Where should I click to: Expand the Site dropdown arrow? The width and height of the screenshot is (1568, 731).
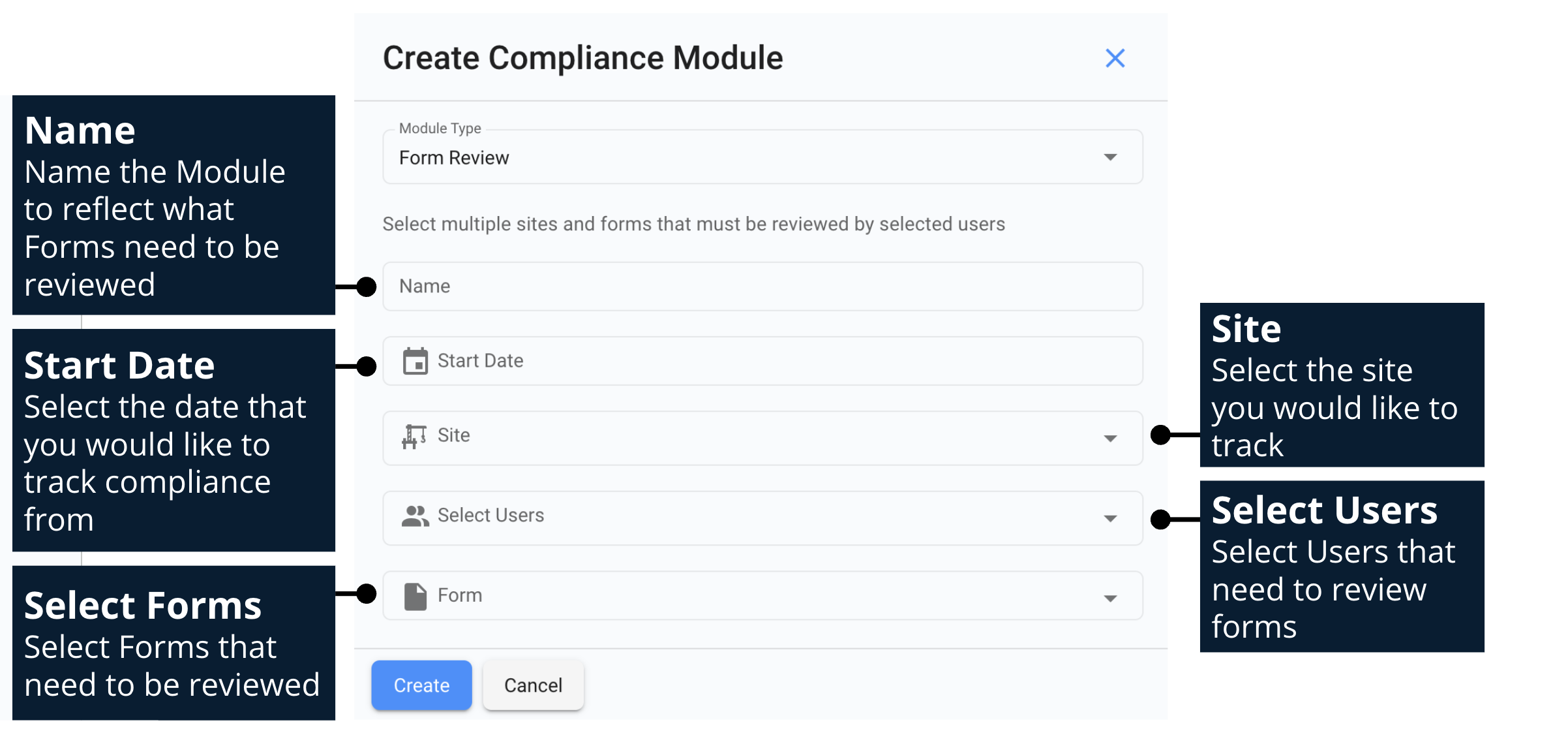[x=1110, y=439]
